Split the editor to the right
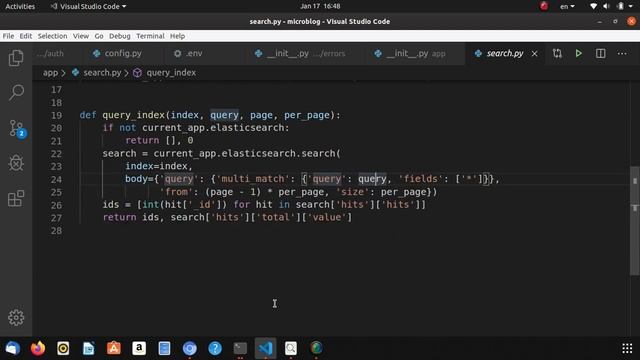This screenshot has height=360, width=640. (600, 53)
